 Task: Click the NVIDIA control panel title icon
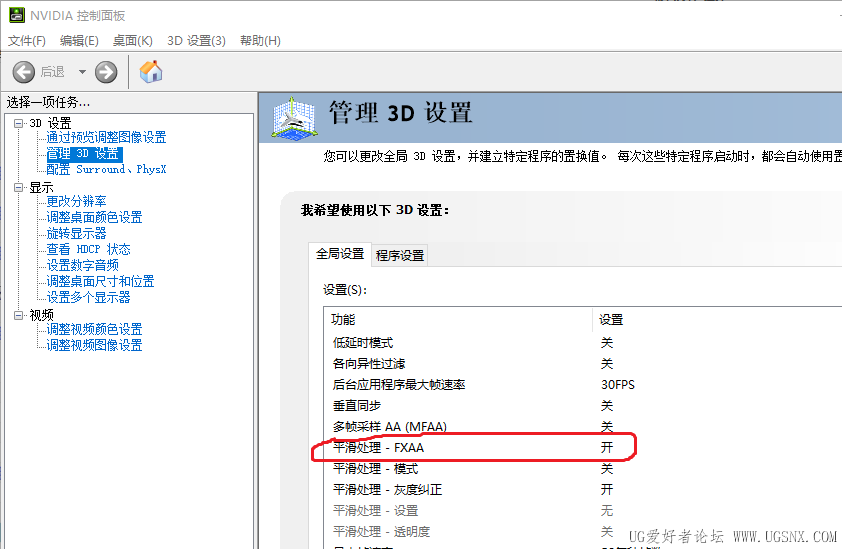(17, 15)
